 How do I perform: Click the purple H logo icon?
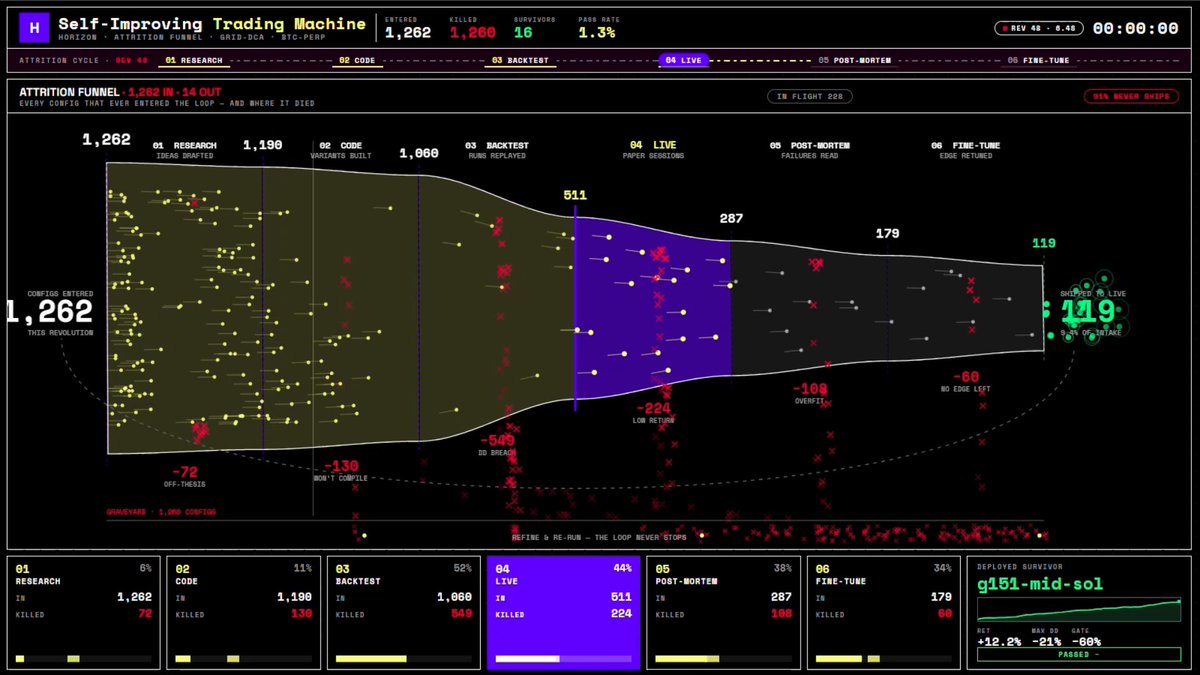pyautogui.click(x=34, y=28)
